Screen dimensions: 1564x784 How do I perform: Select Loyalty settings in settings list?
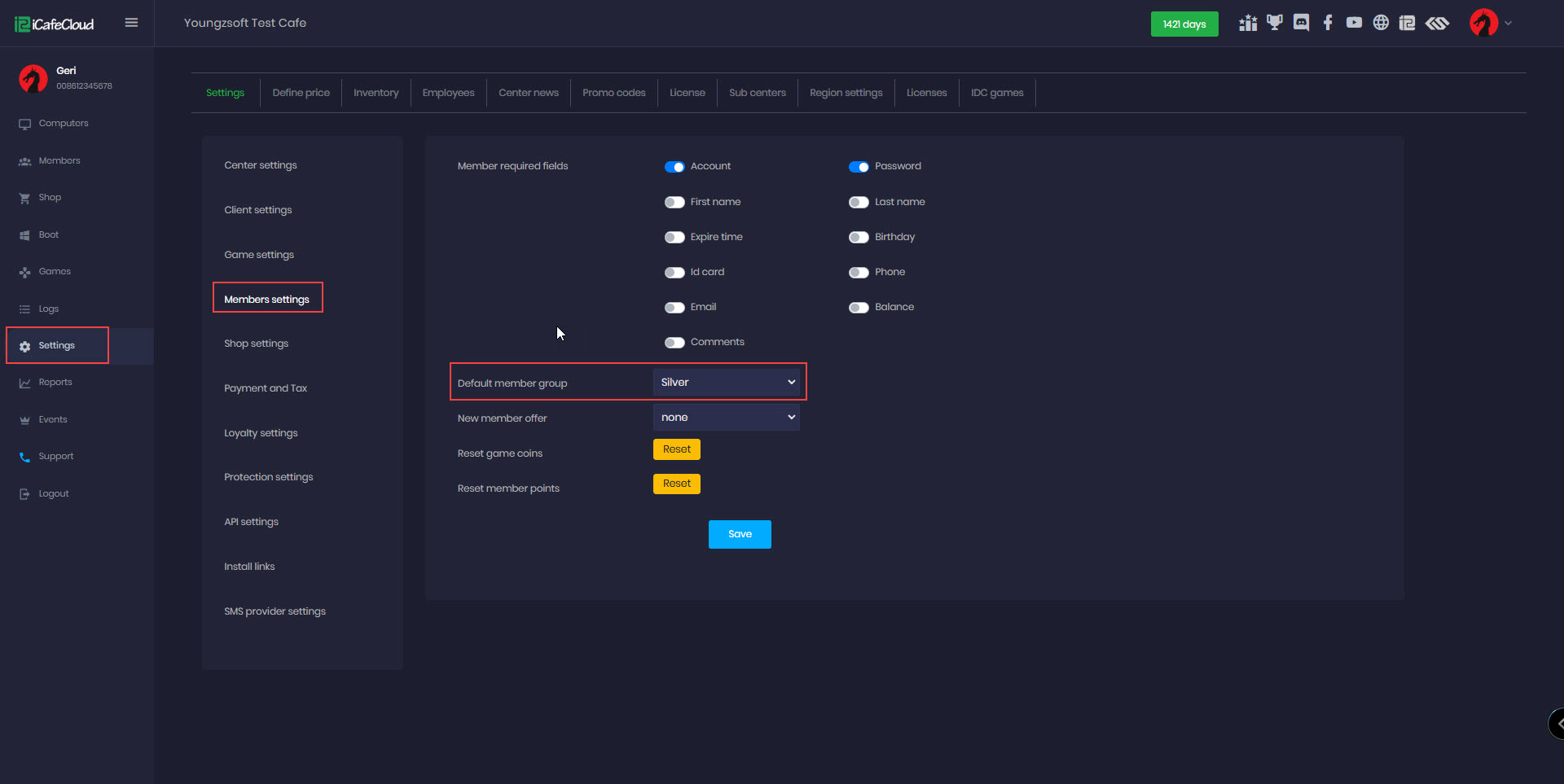(x=261, y=433)
